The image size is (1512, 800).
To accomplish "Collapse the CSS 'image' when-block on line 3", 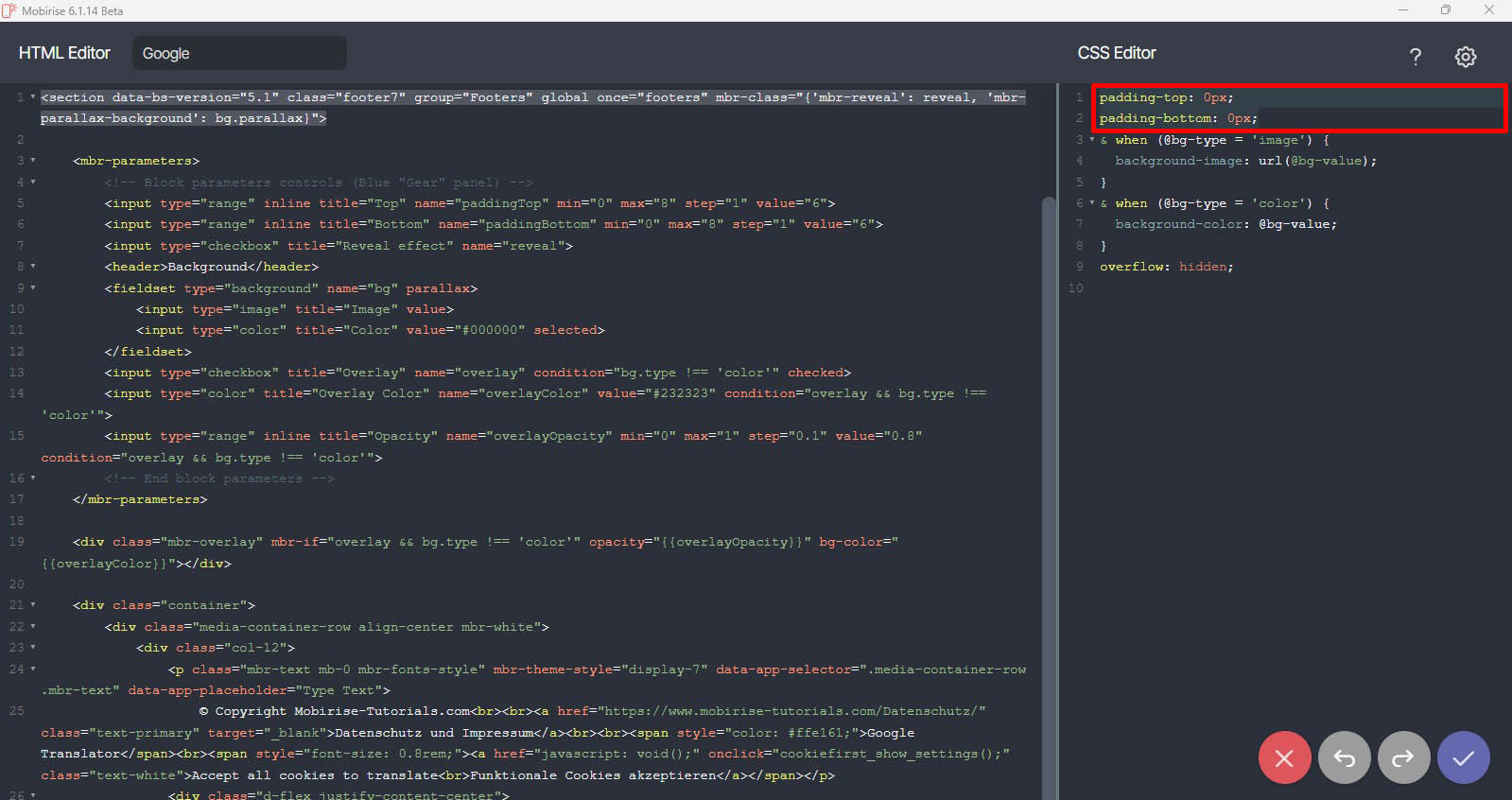I will 1092,140.
